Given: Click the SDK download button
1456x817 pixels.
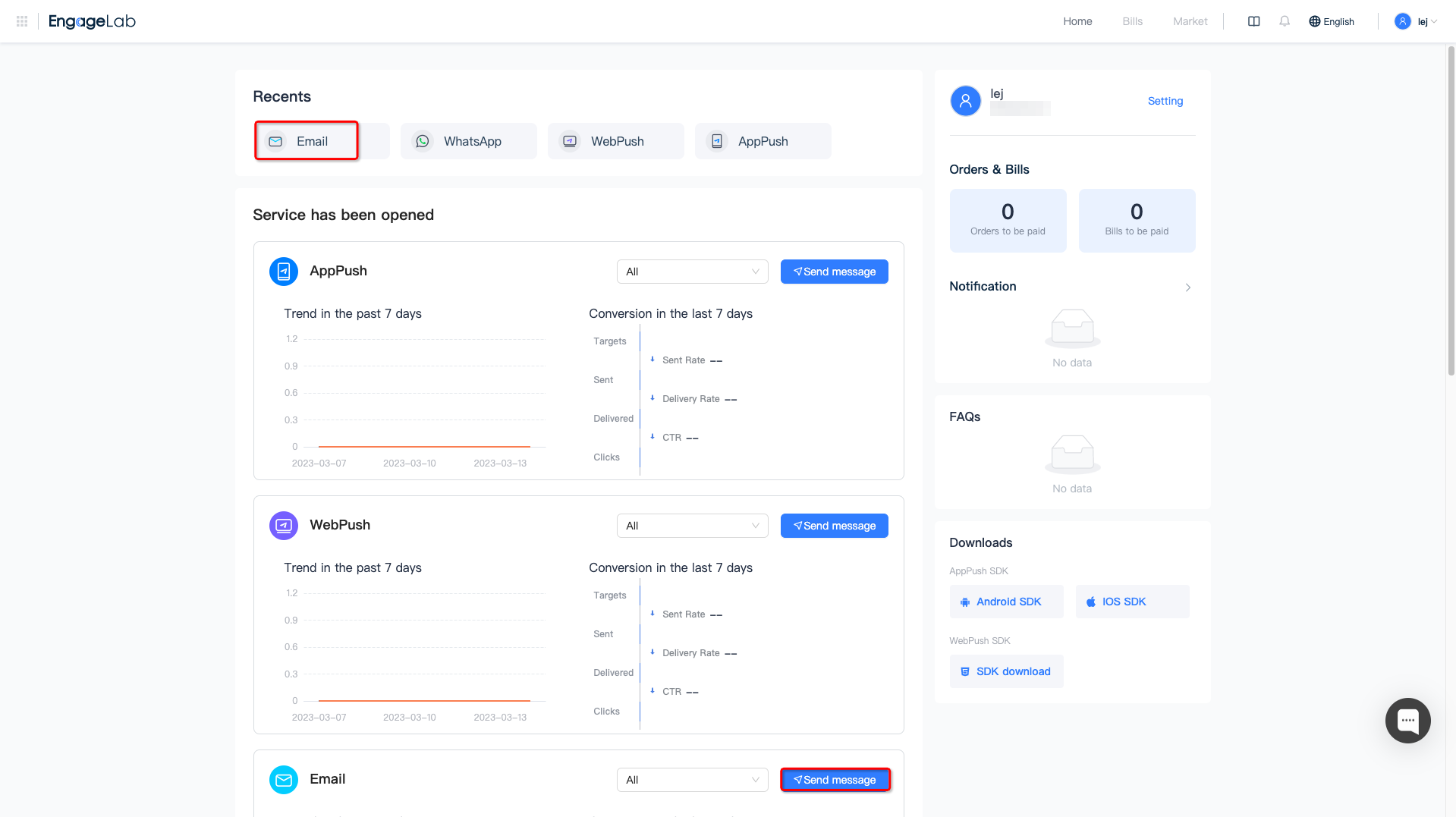Looking at the screenshot, I should coord(1007,671).
